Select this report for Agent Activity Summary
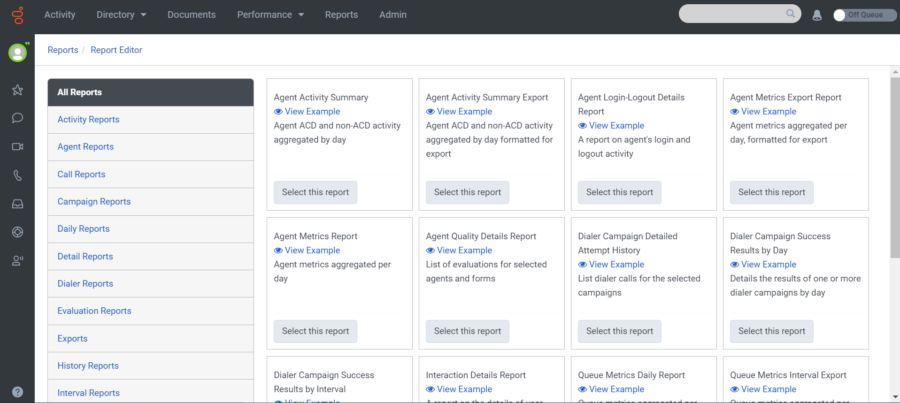Viewport: 900px width, 403px height. point(315,192)
